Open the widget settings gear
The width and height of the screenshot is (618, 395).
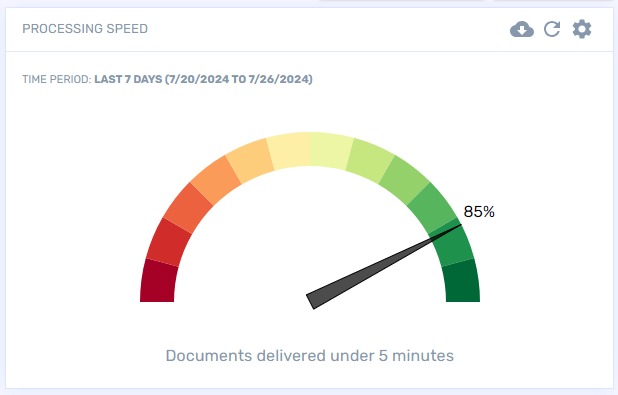(582, 29)
